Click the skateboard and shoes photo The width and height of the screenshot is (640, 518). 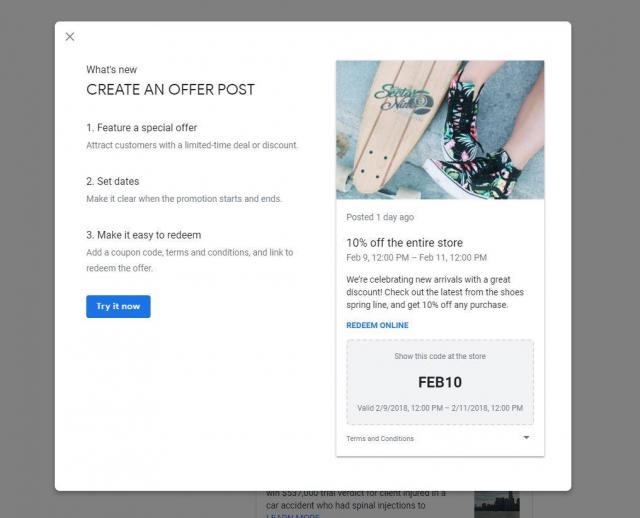tap(440, 130)
